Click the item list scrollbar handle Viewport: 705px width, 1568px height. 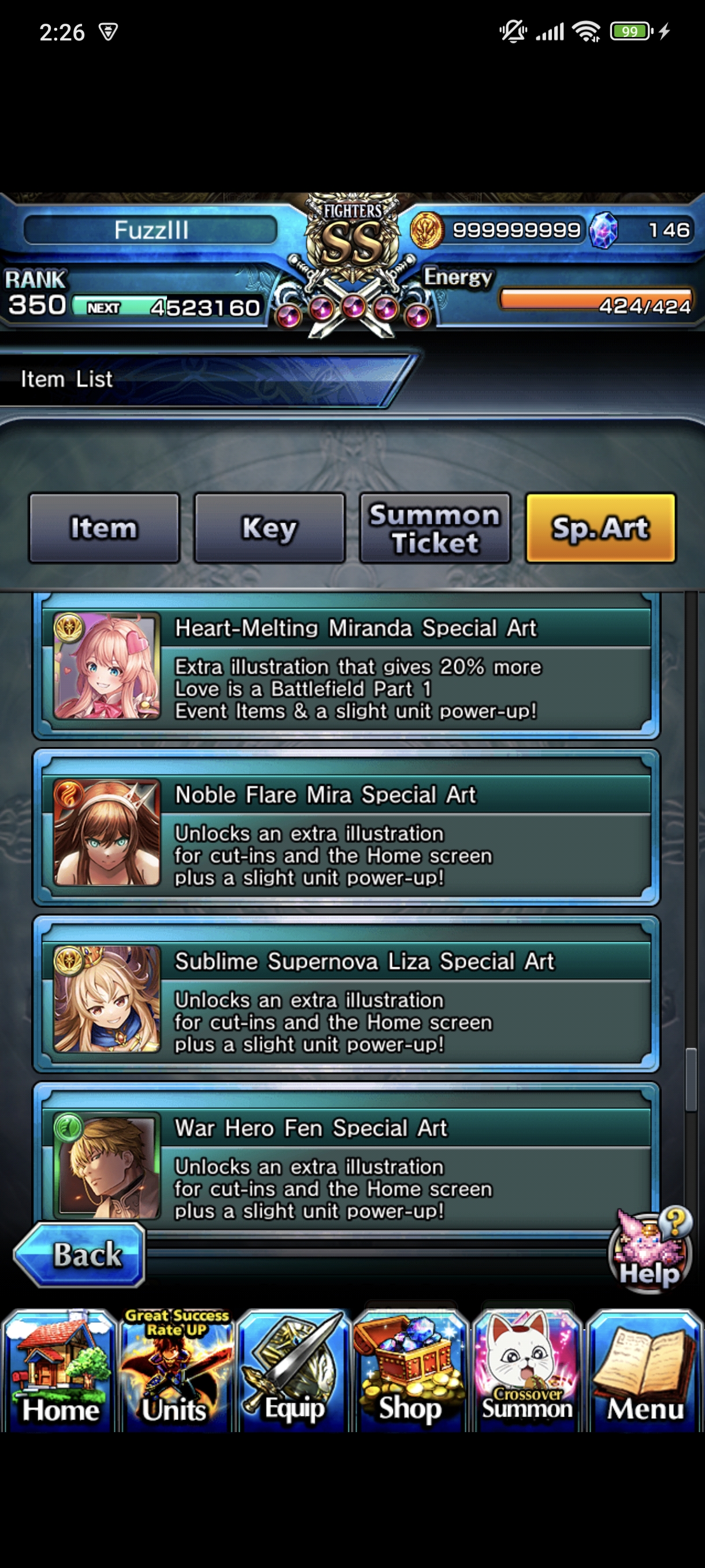691,1079
